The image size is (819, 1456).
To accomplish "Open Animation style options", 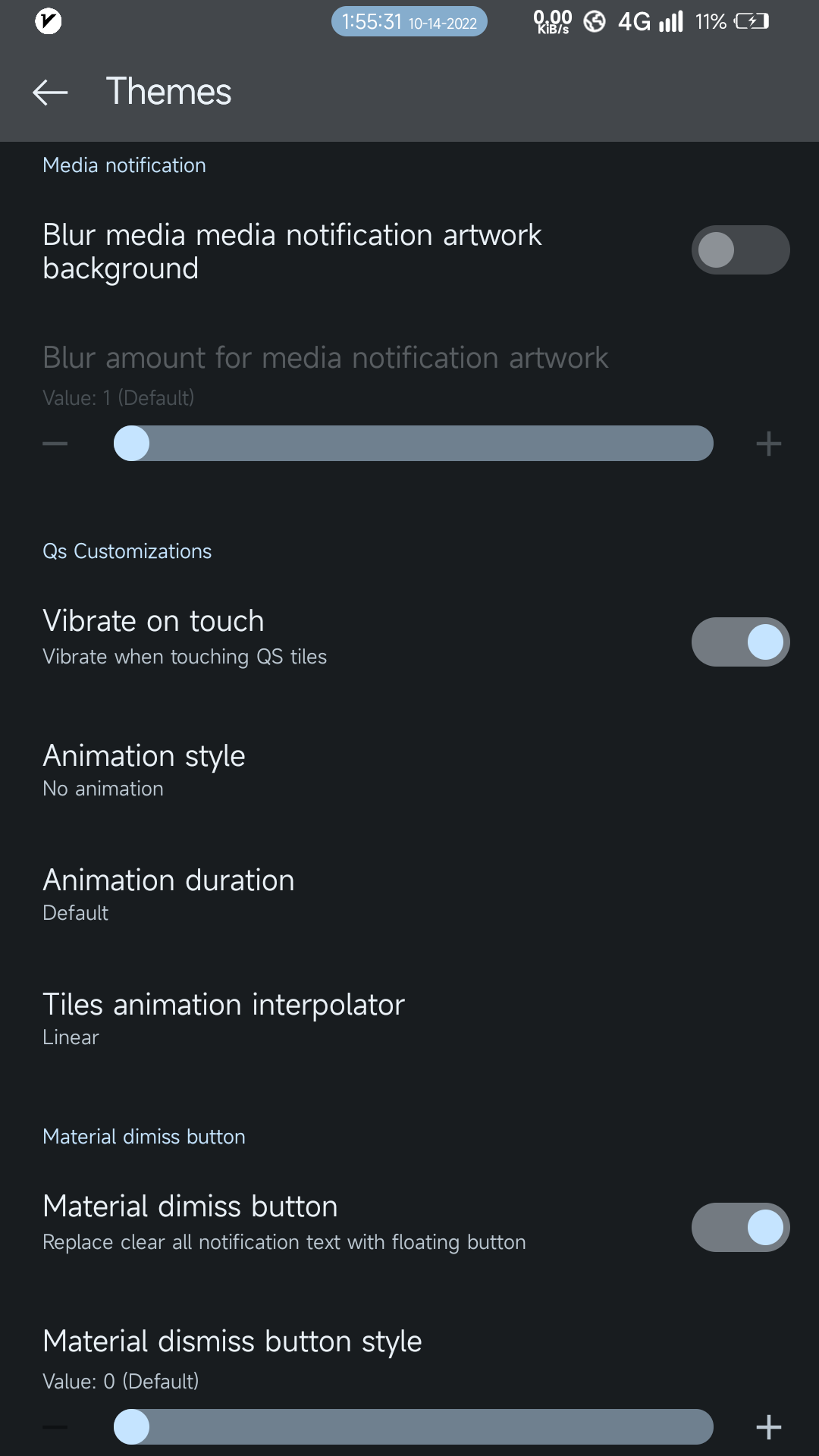I will click(x=144, y=770).
